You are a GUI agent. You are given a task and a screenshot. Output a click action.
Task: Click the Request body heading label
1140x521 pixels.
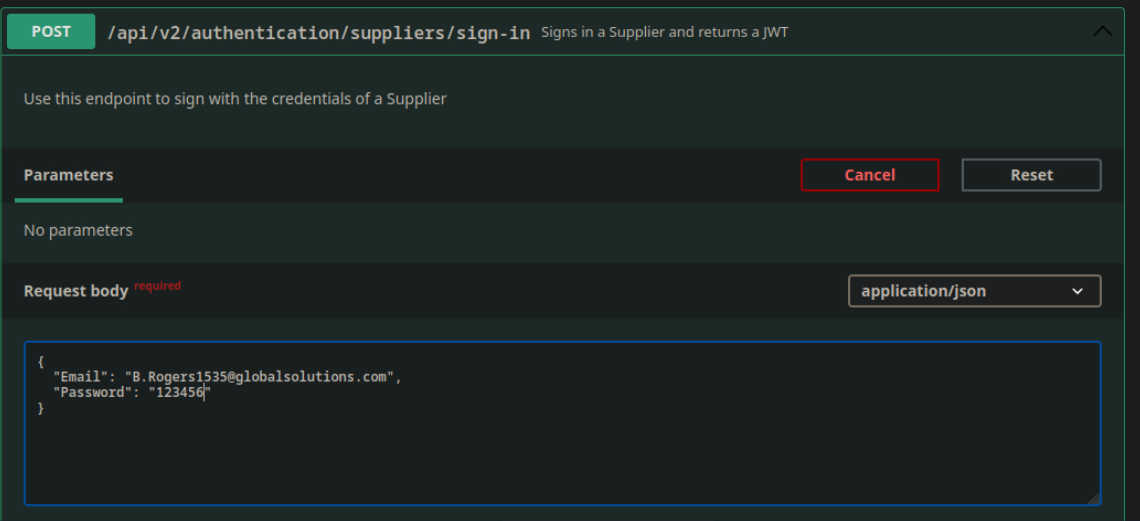[x=76, y=291]
